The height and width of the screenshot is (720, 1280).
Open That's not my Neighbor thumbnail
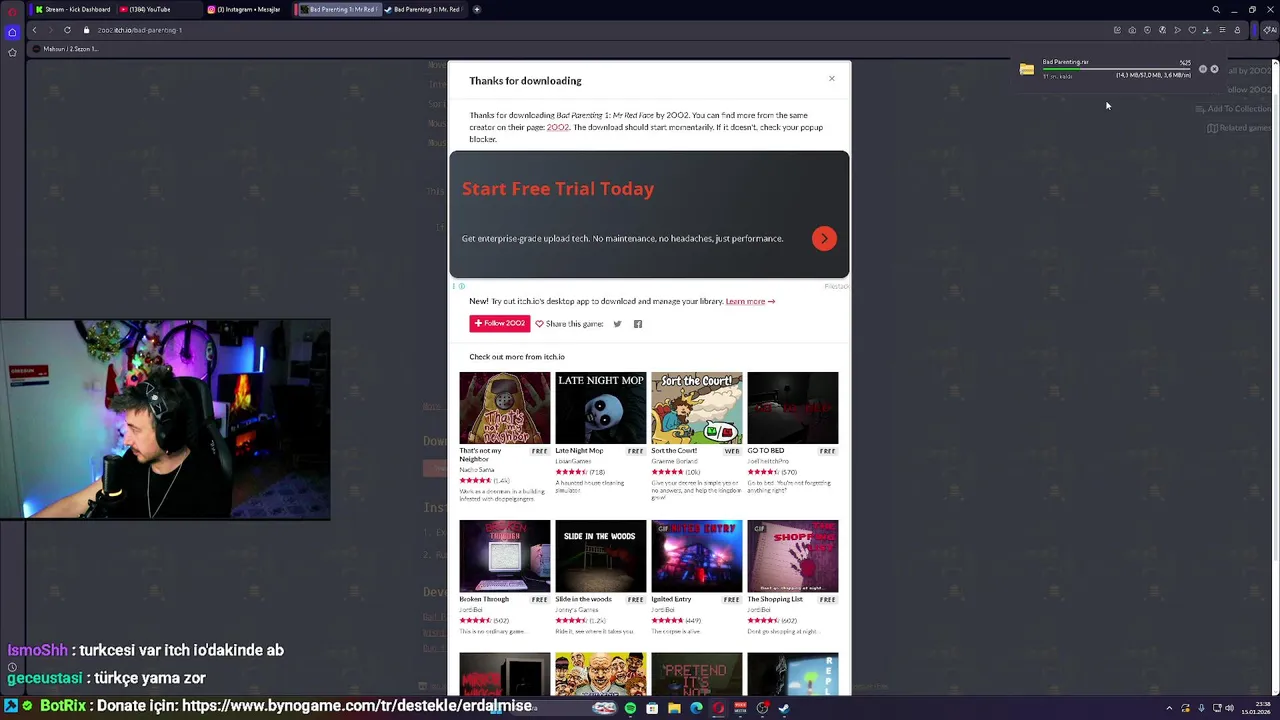(x=505, y=408)
